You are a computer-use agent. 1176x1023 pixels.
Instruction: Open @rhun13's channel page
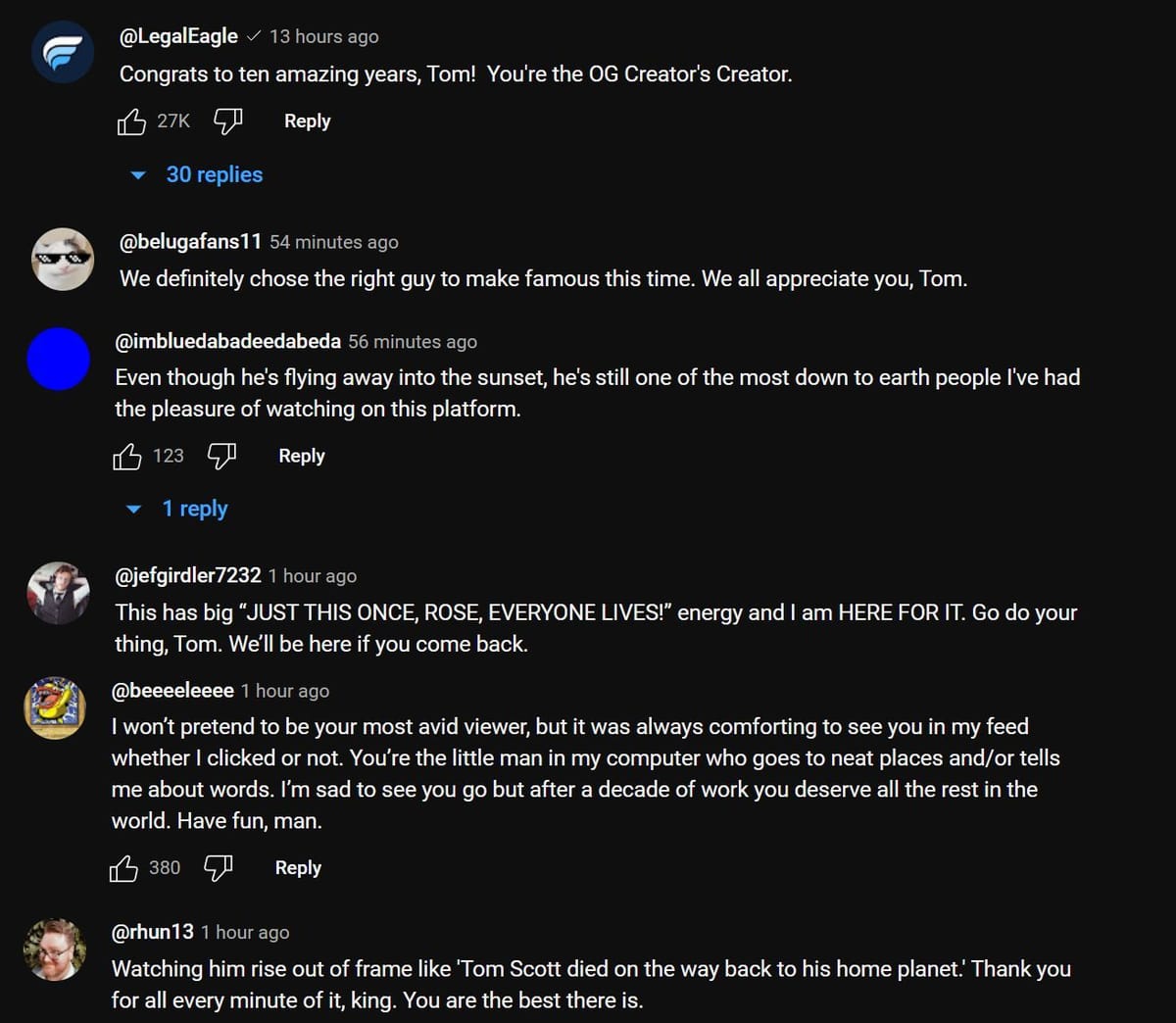(152, 932)
